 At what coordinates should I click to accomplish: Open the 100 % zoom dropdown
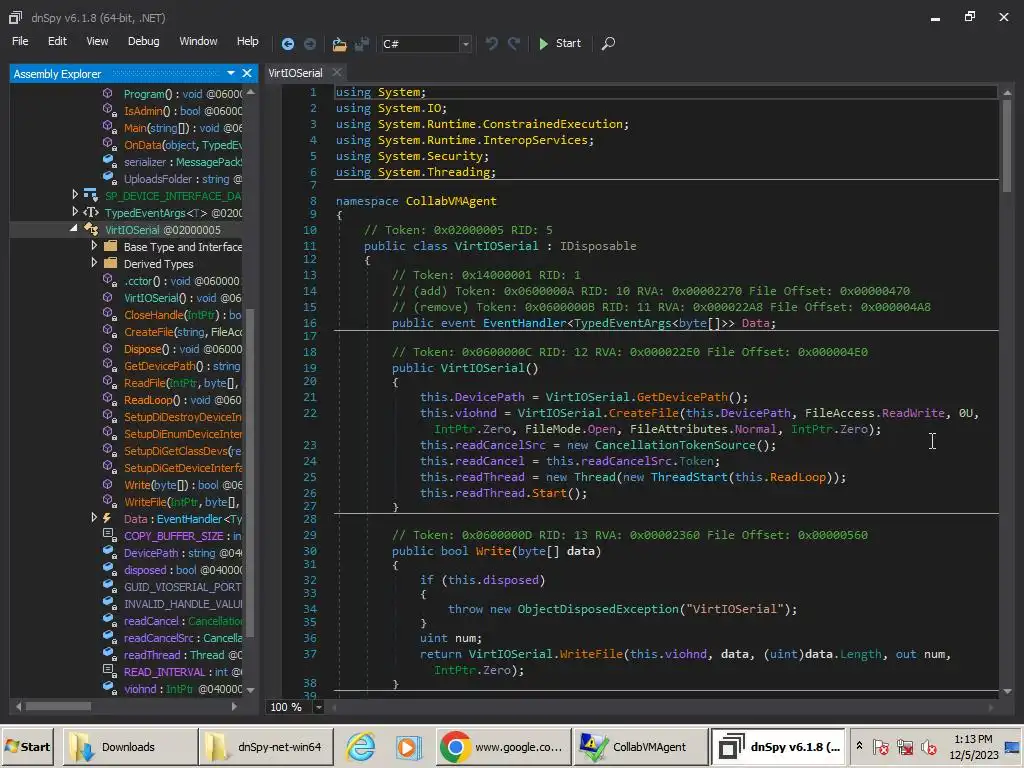tap(319, 707)
